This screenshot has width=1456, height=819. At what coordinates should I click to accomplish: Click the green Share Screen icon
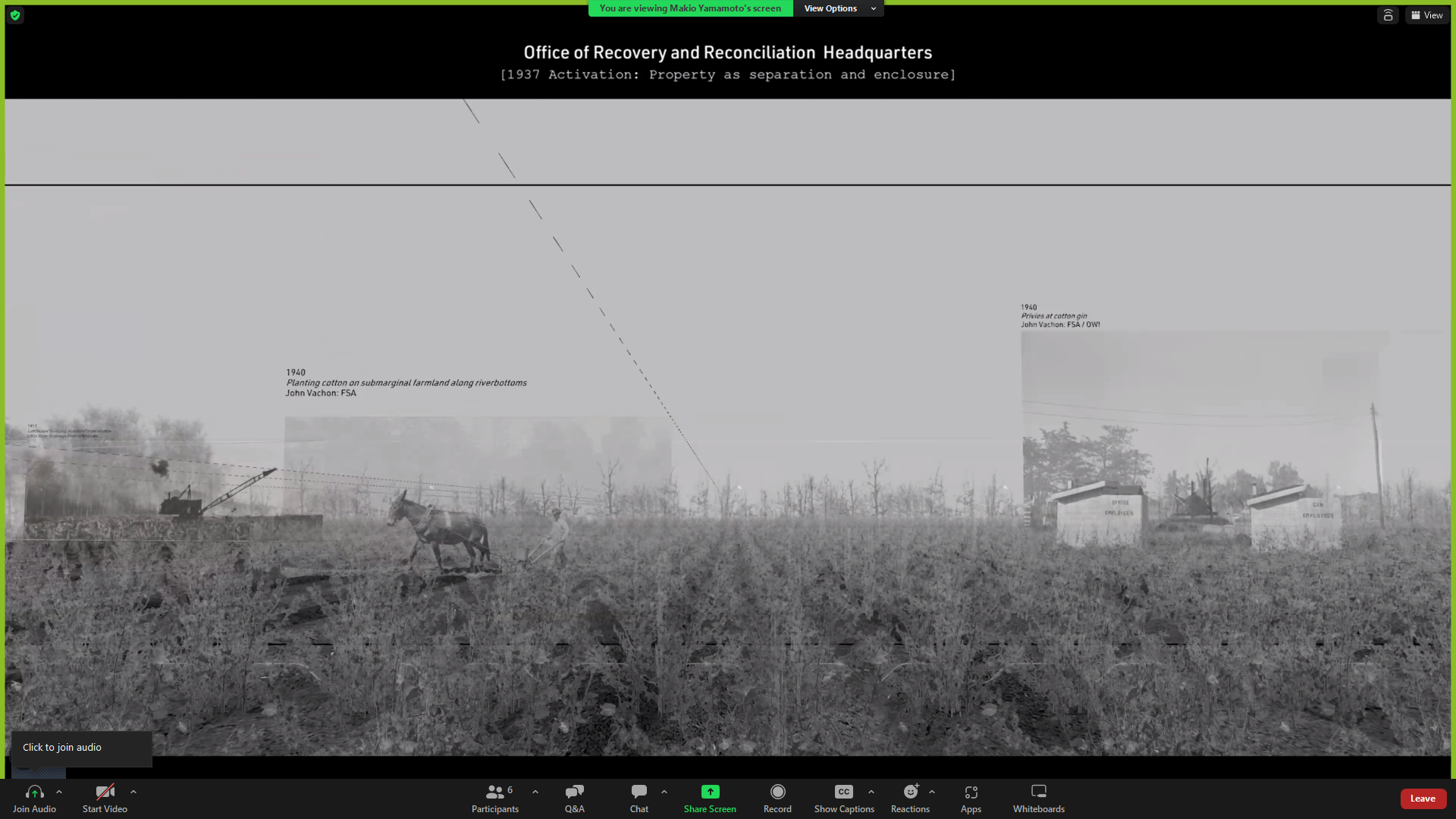point(710,792)
